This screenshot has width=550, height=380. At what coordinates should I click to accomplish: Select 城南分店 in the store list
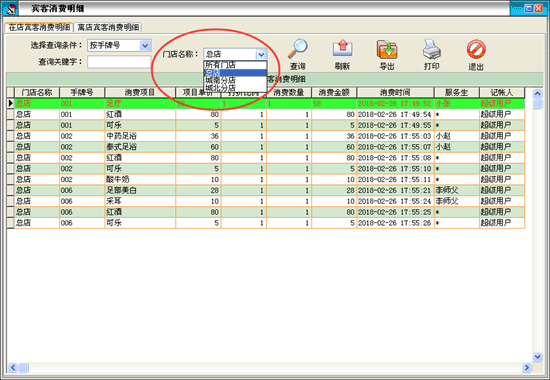(235, 80)
